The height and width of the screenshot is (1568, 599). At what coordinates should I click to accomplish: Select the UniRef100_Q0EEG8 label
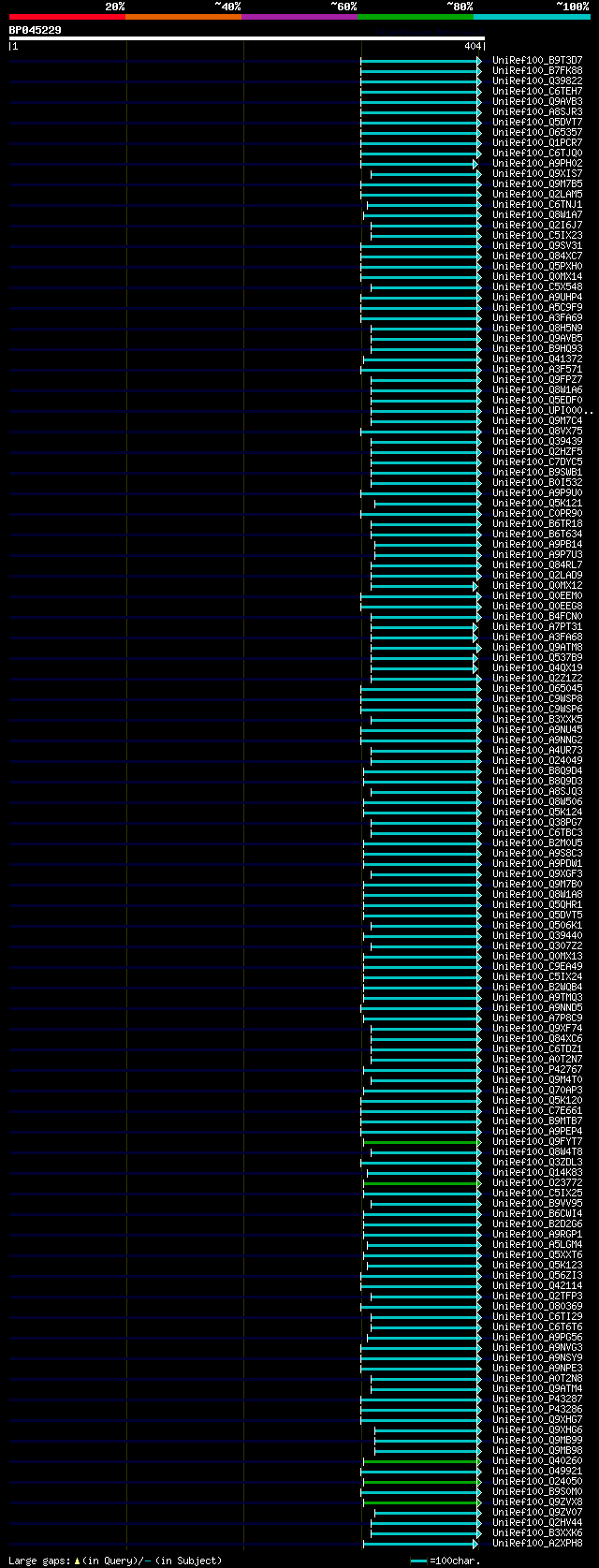(x=537, y=606)
